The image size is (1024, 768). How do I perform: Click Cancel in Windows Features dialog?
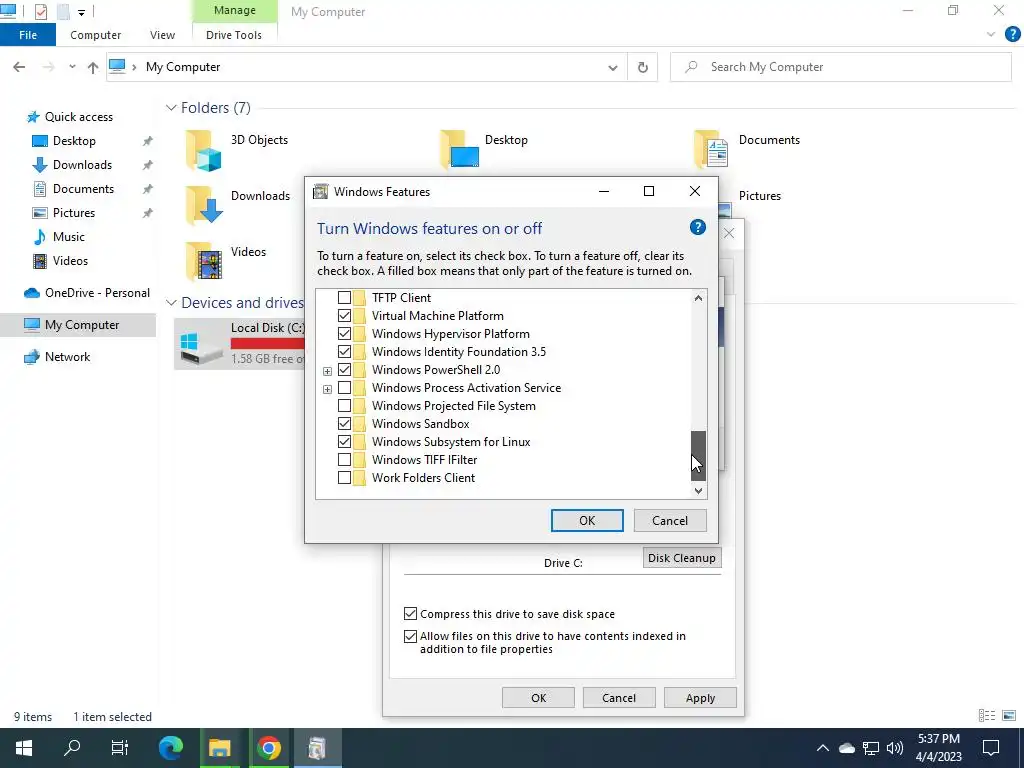coord(670,520)
